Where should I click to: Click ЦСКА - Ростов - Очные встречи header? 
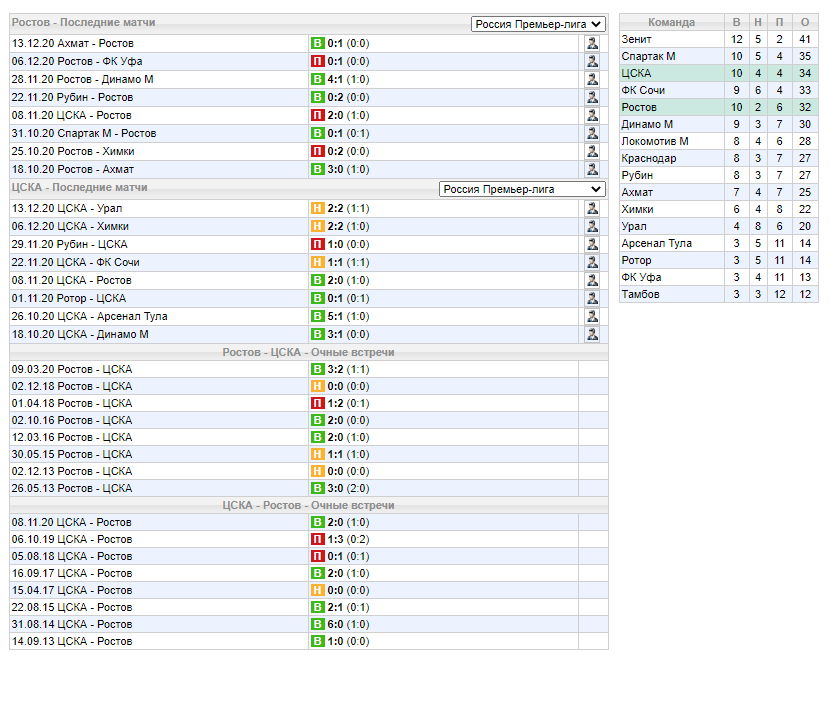308,506
